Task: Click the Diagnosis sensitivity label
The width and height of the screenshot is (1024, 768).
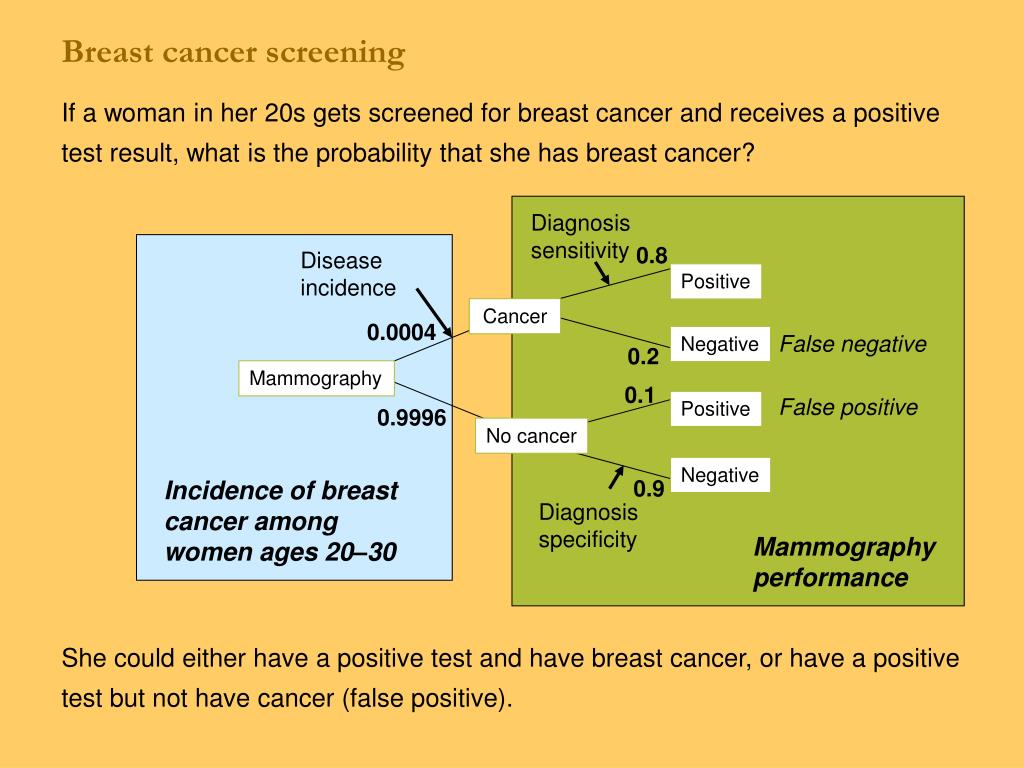Action: pyautogui.click(x=580, y=236)
